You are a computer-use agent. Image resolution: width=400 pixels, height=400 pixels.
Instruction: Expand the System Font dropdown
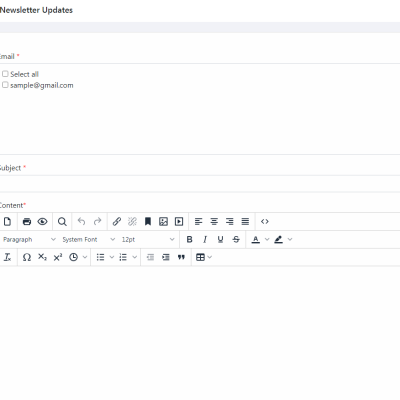click(x=88, y=239)
